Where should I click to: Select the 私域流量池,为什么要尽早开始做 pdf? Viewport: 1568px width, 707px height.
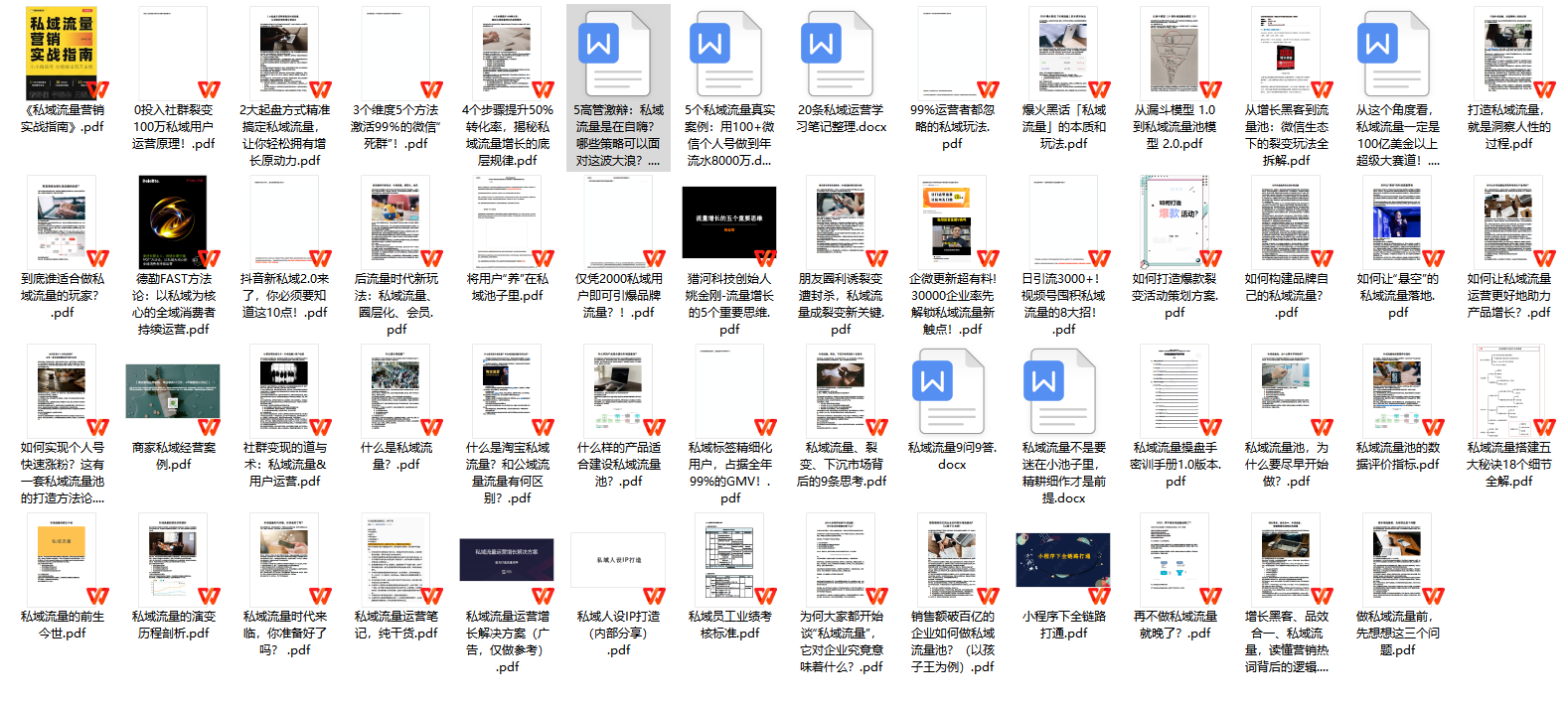[1286, 389]
